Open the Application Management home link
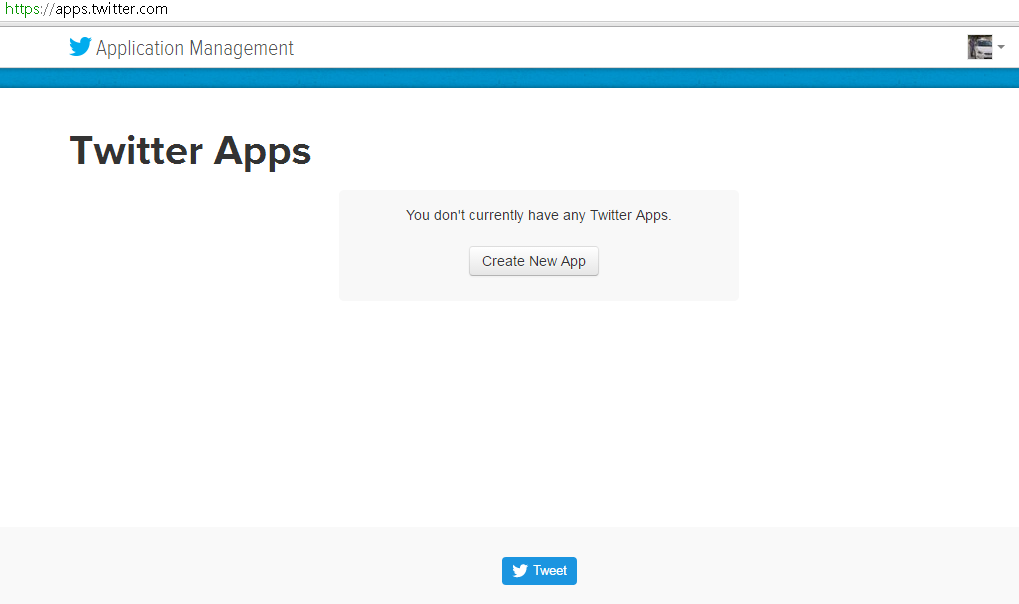 [194, 48]
